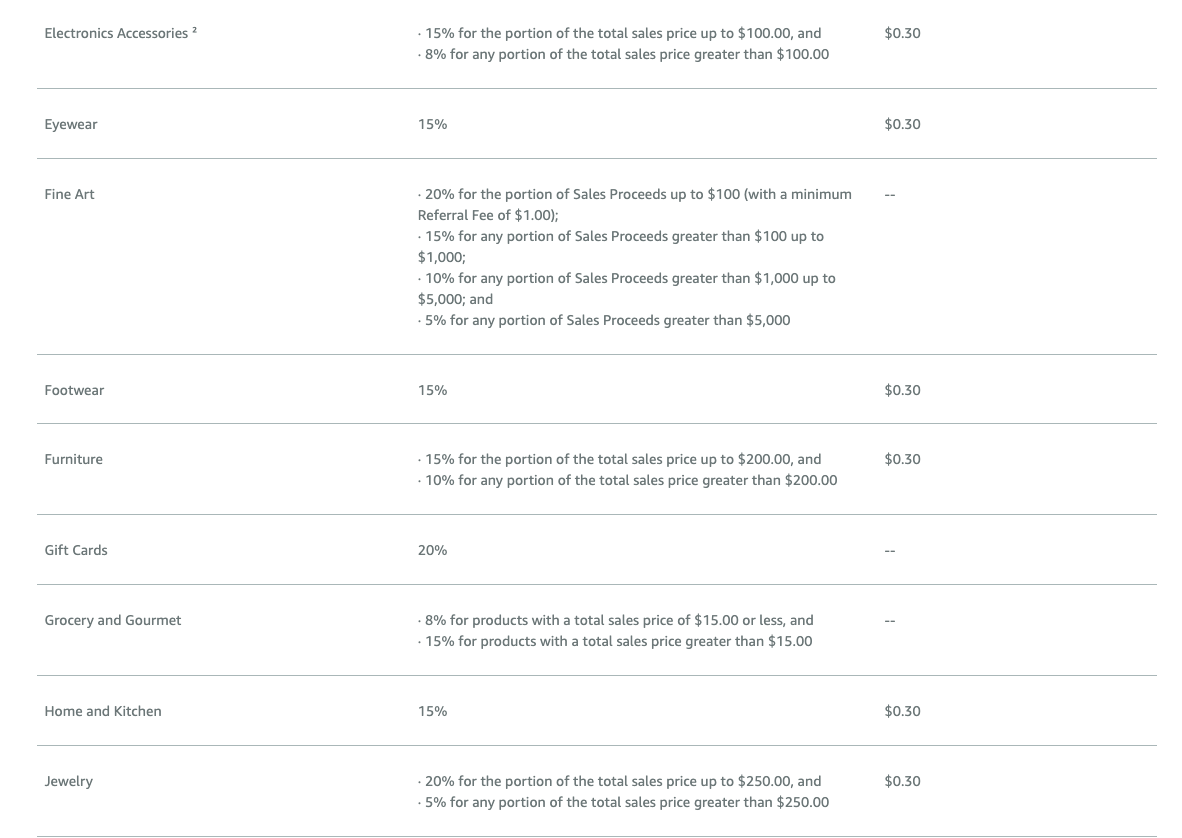Click the Home and Kitchen 15% fee value
This screenshot has height=838, width=1182.
432,711
